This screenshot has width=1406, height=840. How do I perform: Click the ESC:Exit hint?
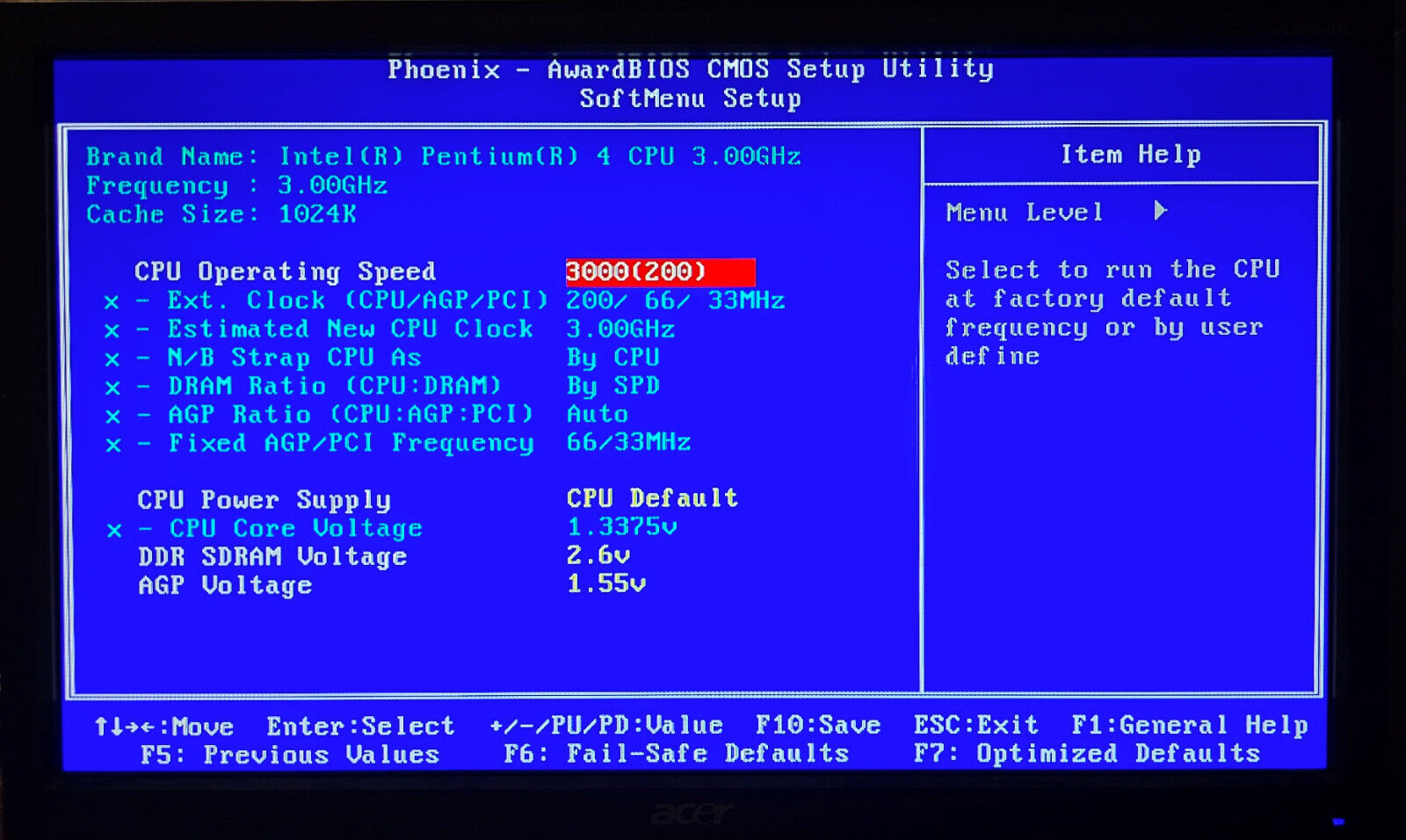click(976, 725)
